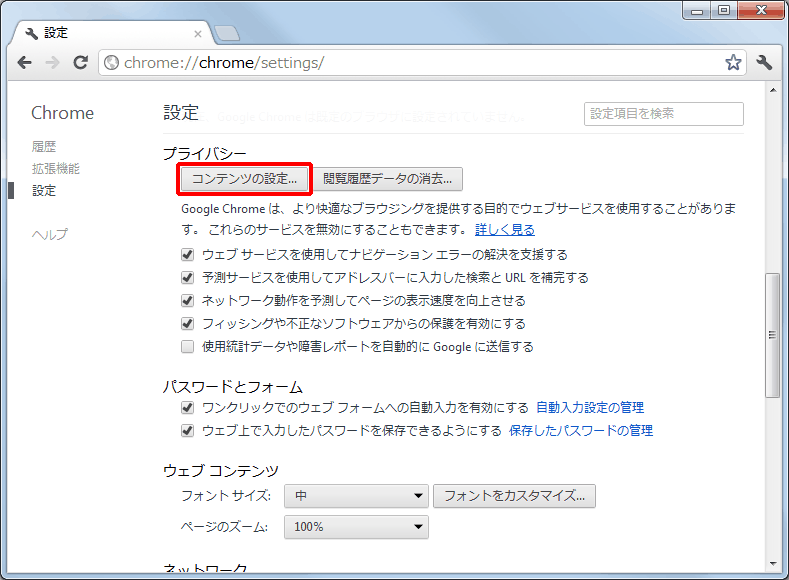
Task: Click the パスワードとフォーム heading
Action: tap(233, 387)
